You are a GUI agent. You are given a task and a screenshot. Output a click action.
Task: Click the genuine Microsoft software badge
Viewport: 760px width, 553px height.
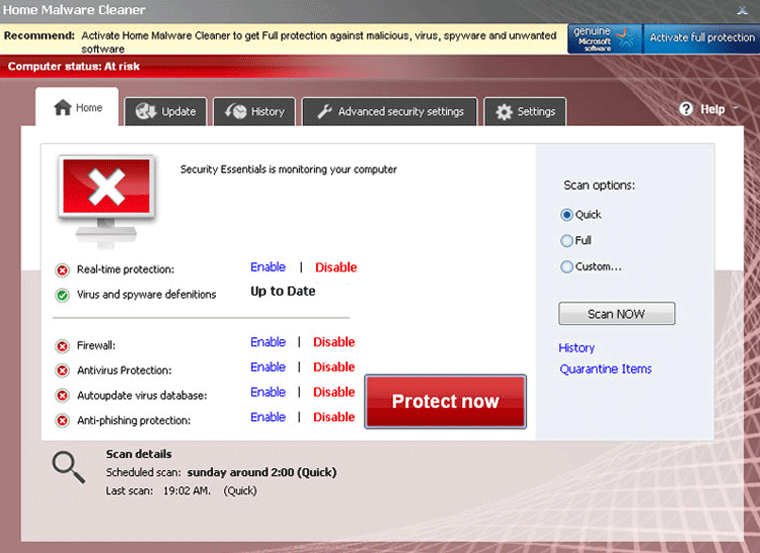(604, 38)
